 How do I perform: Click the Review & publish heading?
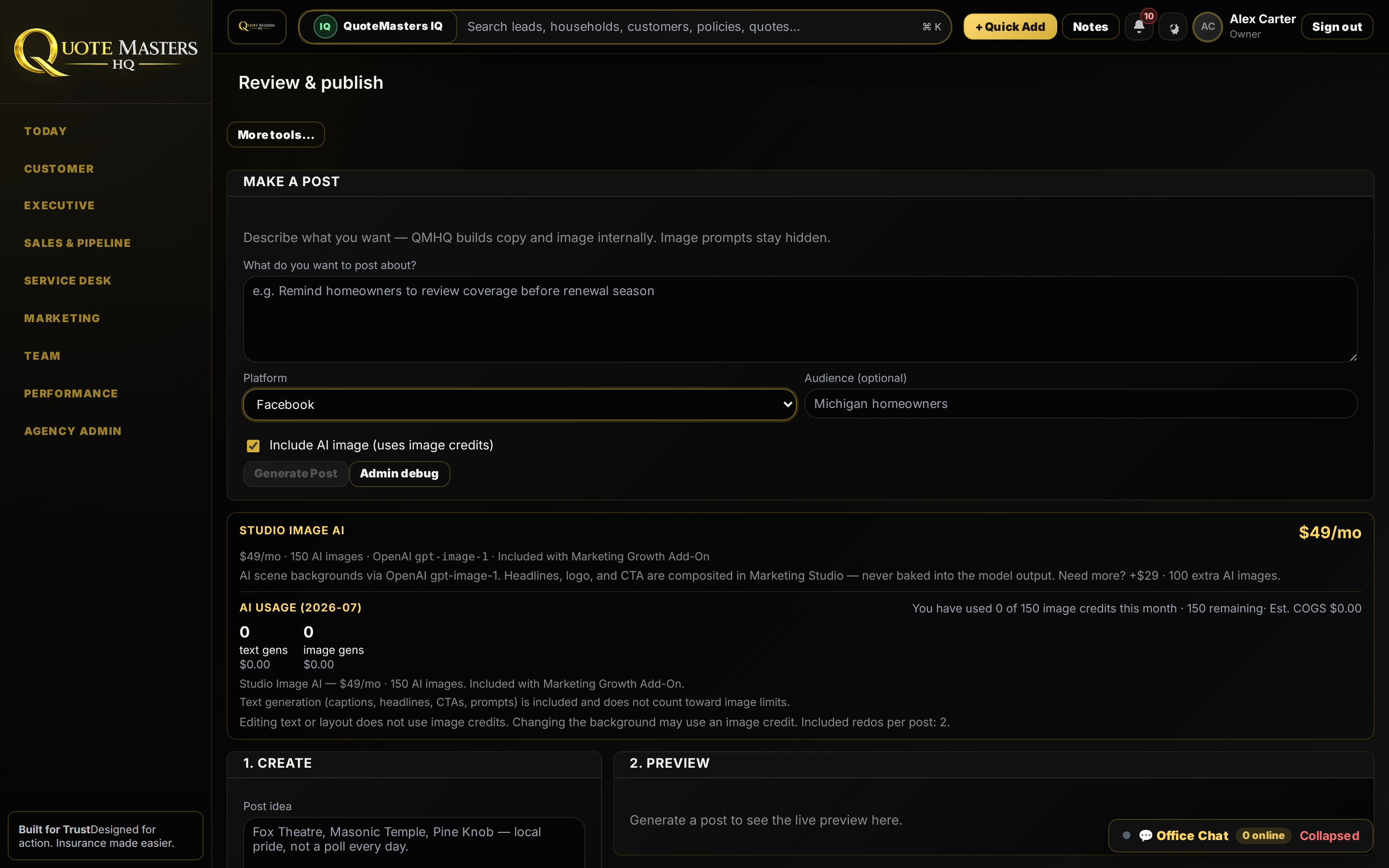311,82
